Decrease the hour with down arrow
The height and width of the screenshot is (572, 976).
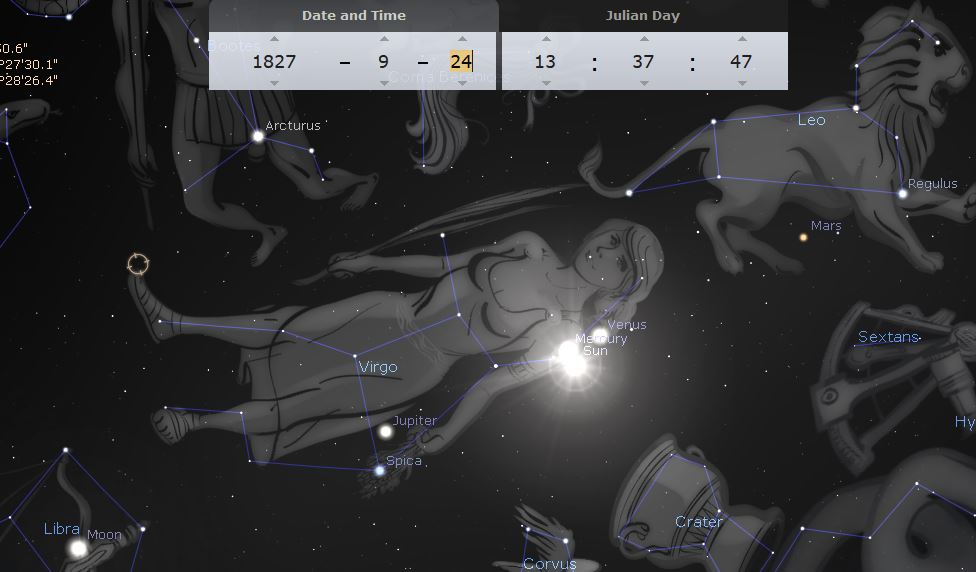pos(546,83)
